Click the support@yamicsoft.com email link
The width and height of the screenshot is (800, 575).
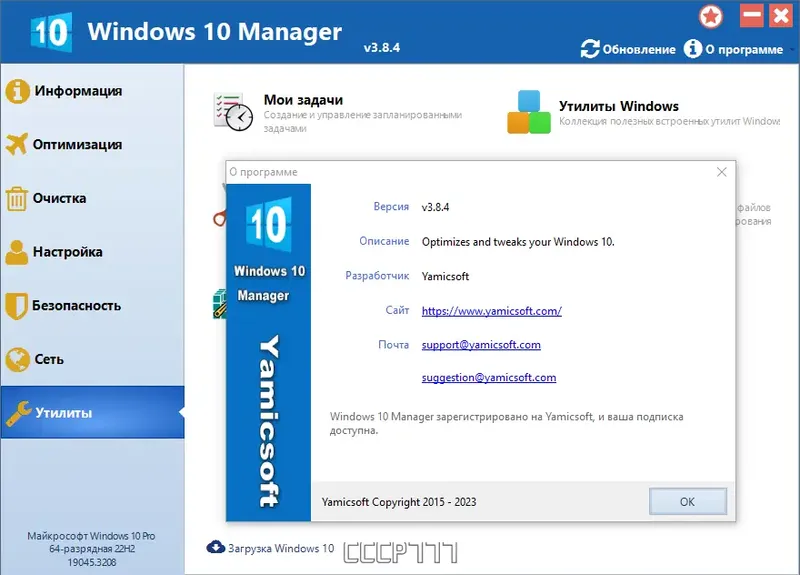tap(481, 345)
